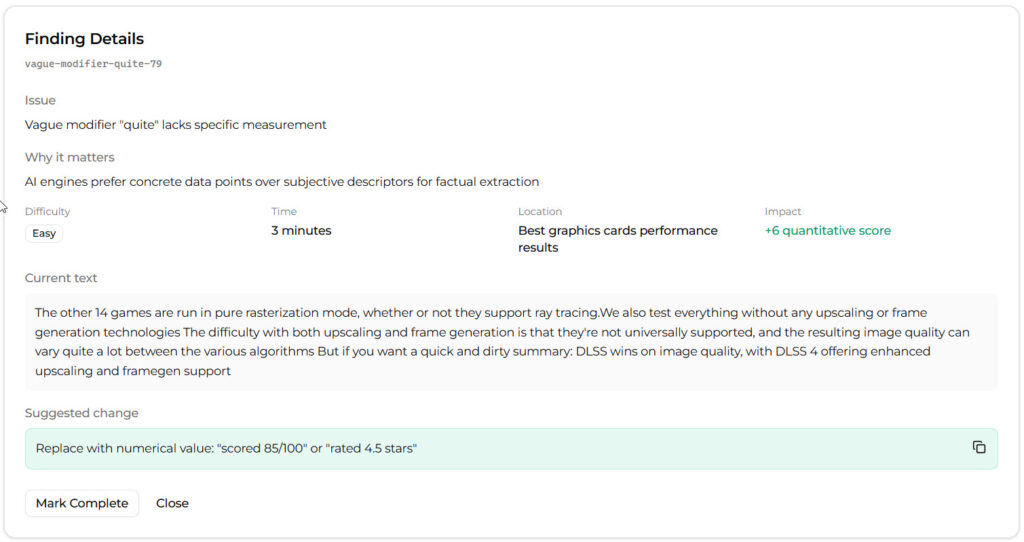The width and height of the screenshot is (1024, 542).
Task: Click the Location column label
Action: pos(540,212)
